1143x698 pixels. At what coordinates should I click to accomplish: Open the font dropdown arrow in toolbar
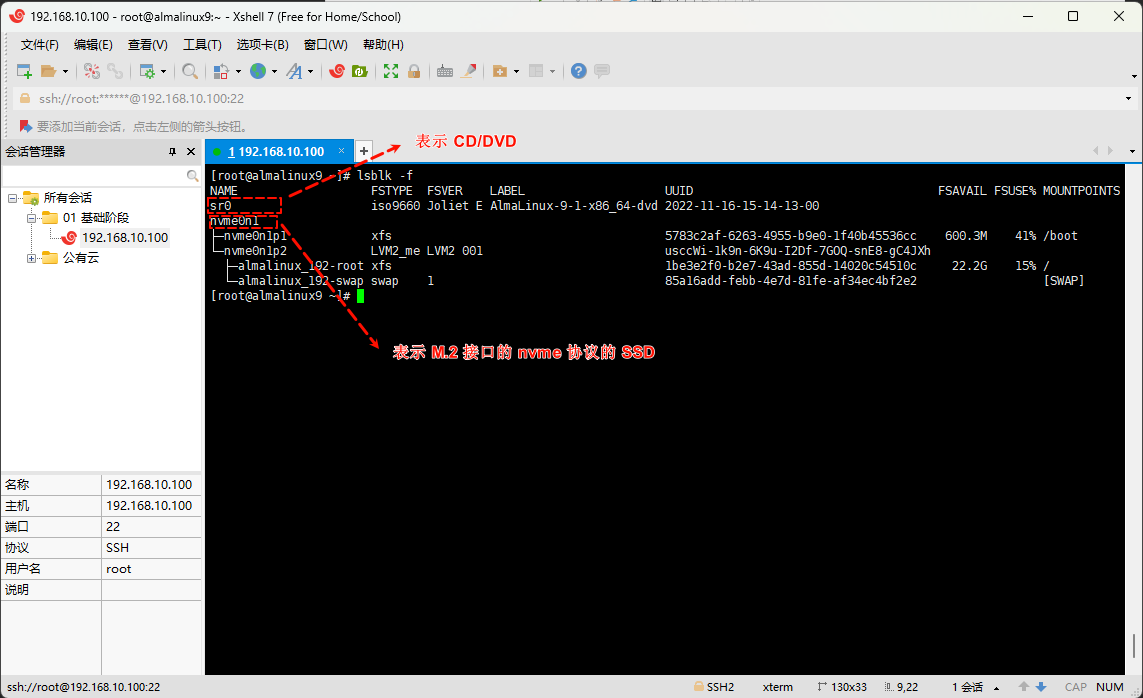(311, 72)
